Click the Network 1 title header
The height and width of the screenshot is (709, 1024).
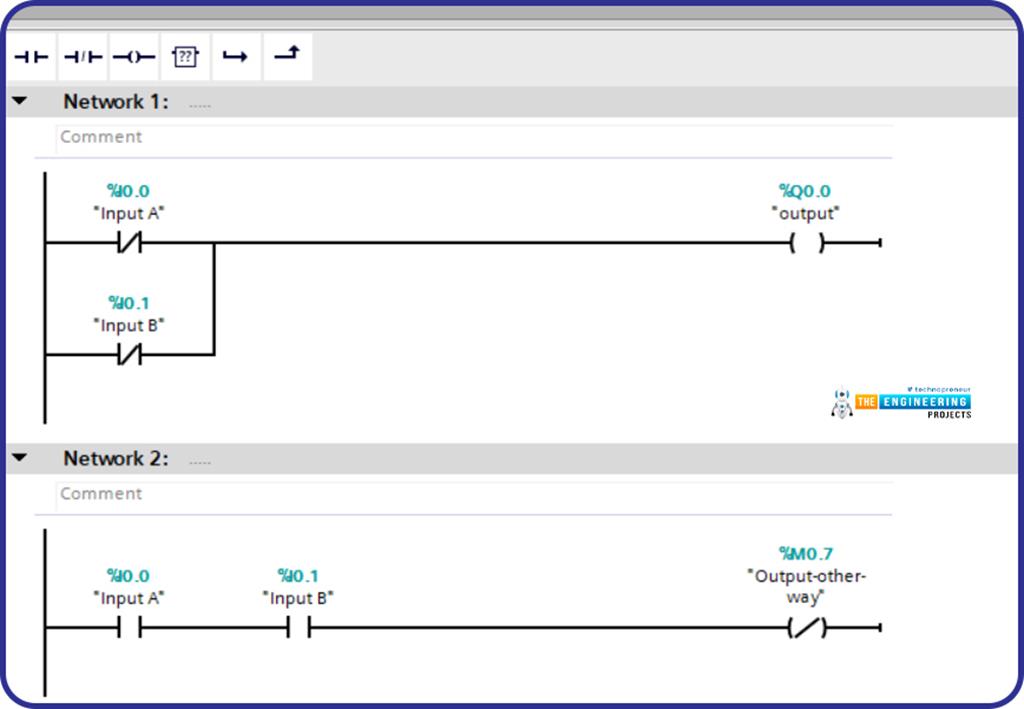(x=116, y=102)
